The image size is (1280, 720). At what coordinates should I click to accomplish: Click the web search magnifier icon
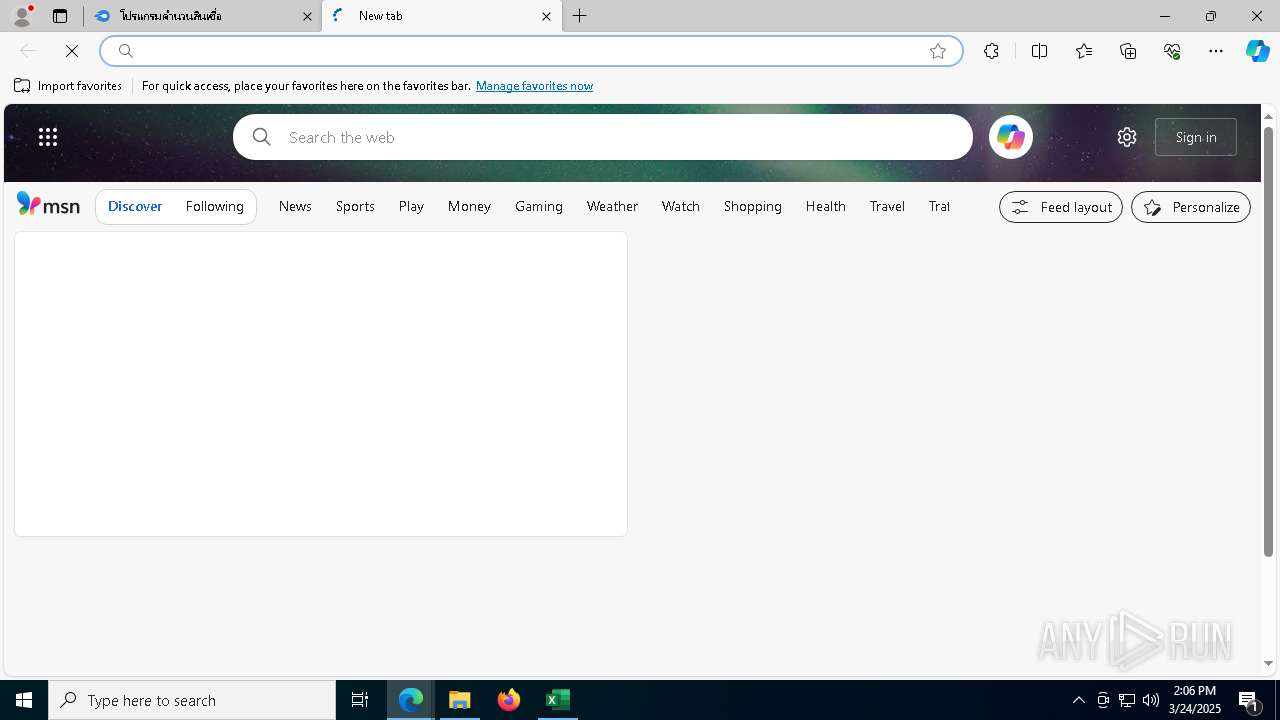[262, 137]
